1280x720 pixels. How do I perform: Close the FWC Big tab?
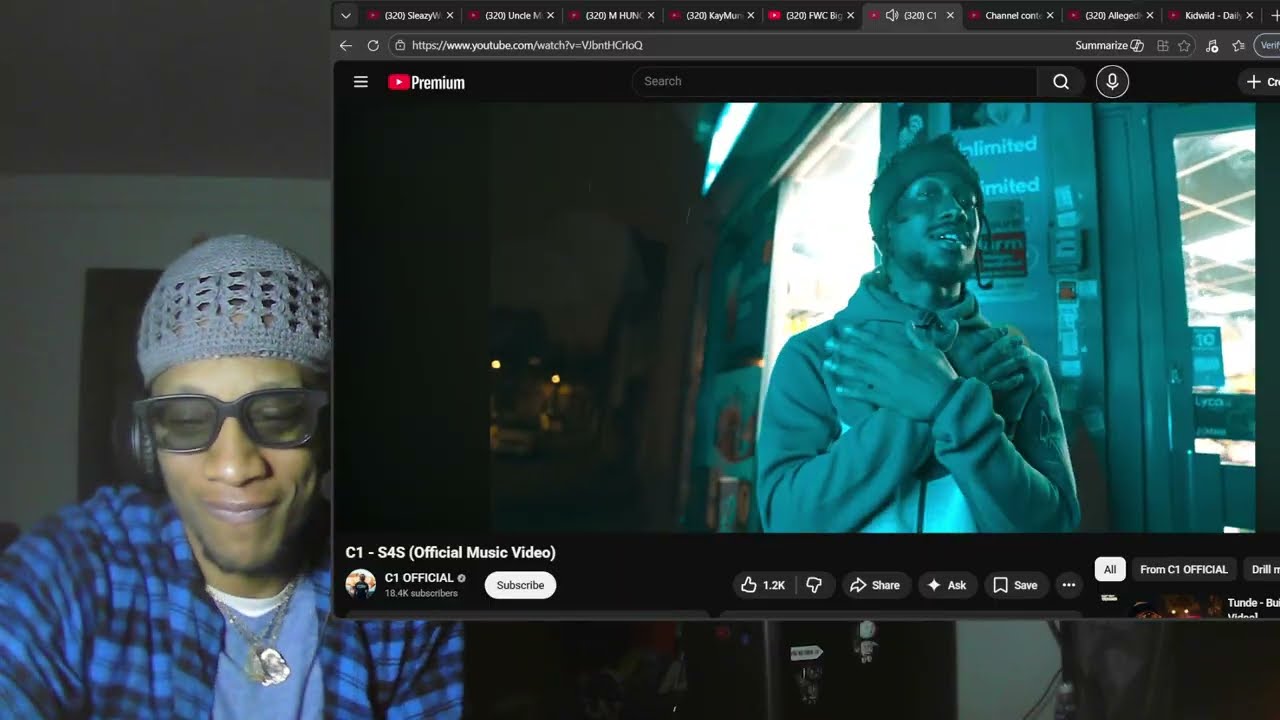click(851, 15)
